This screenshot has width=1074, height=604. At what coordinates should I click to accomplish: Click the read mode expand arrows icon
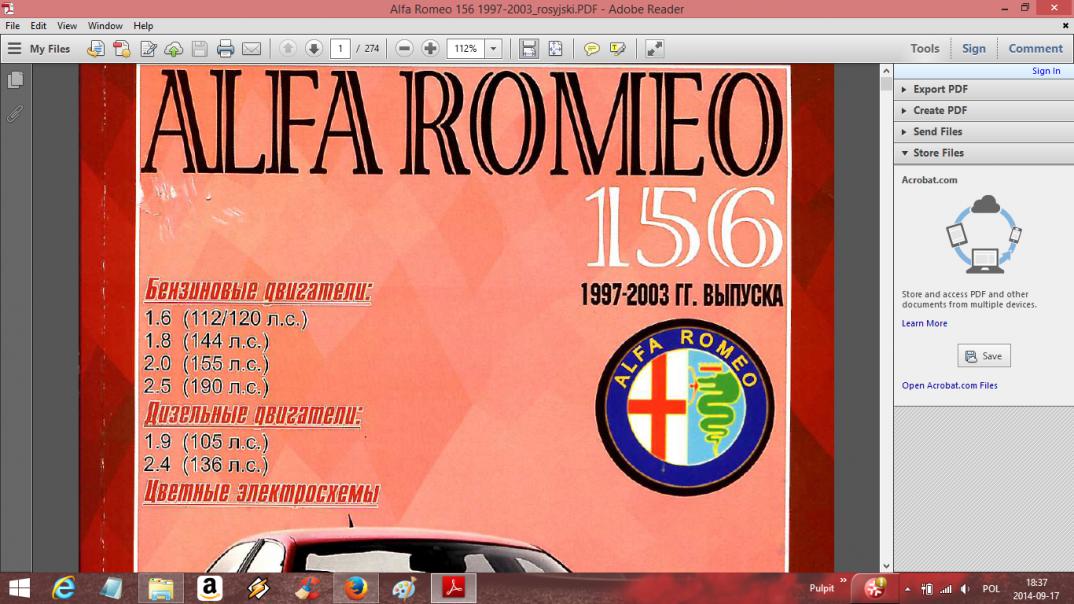point(654,49)
